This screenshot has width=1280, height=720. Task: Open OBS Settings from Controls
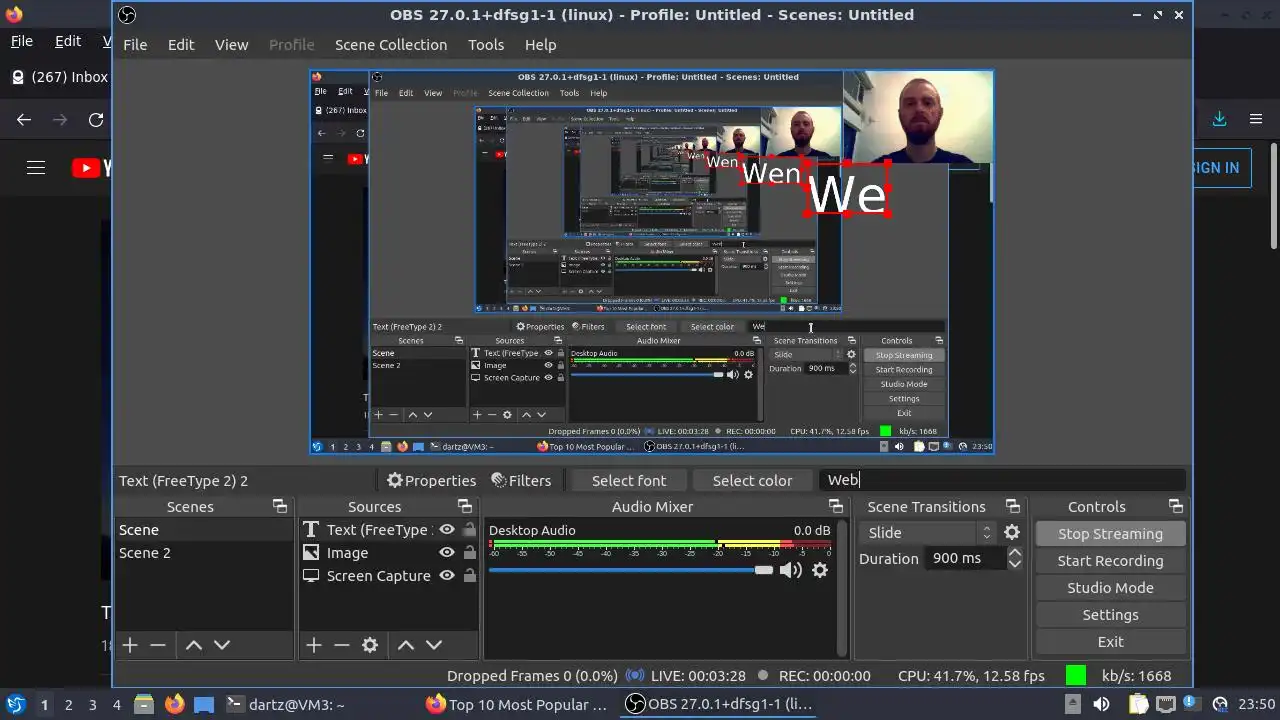coord(1110,615)
